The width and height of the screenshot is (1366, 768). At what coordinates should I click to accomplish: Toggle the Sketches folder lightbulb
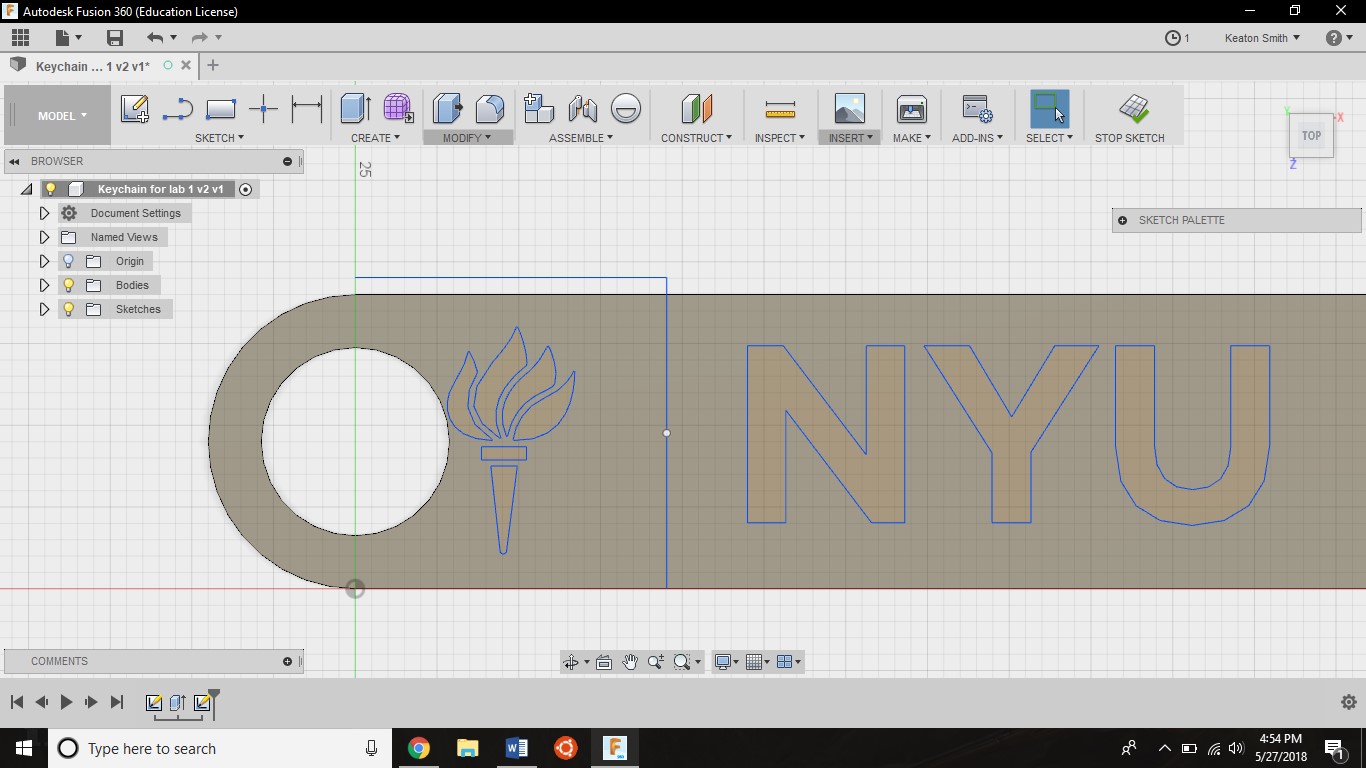coord(68,309)
